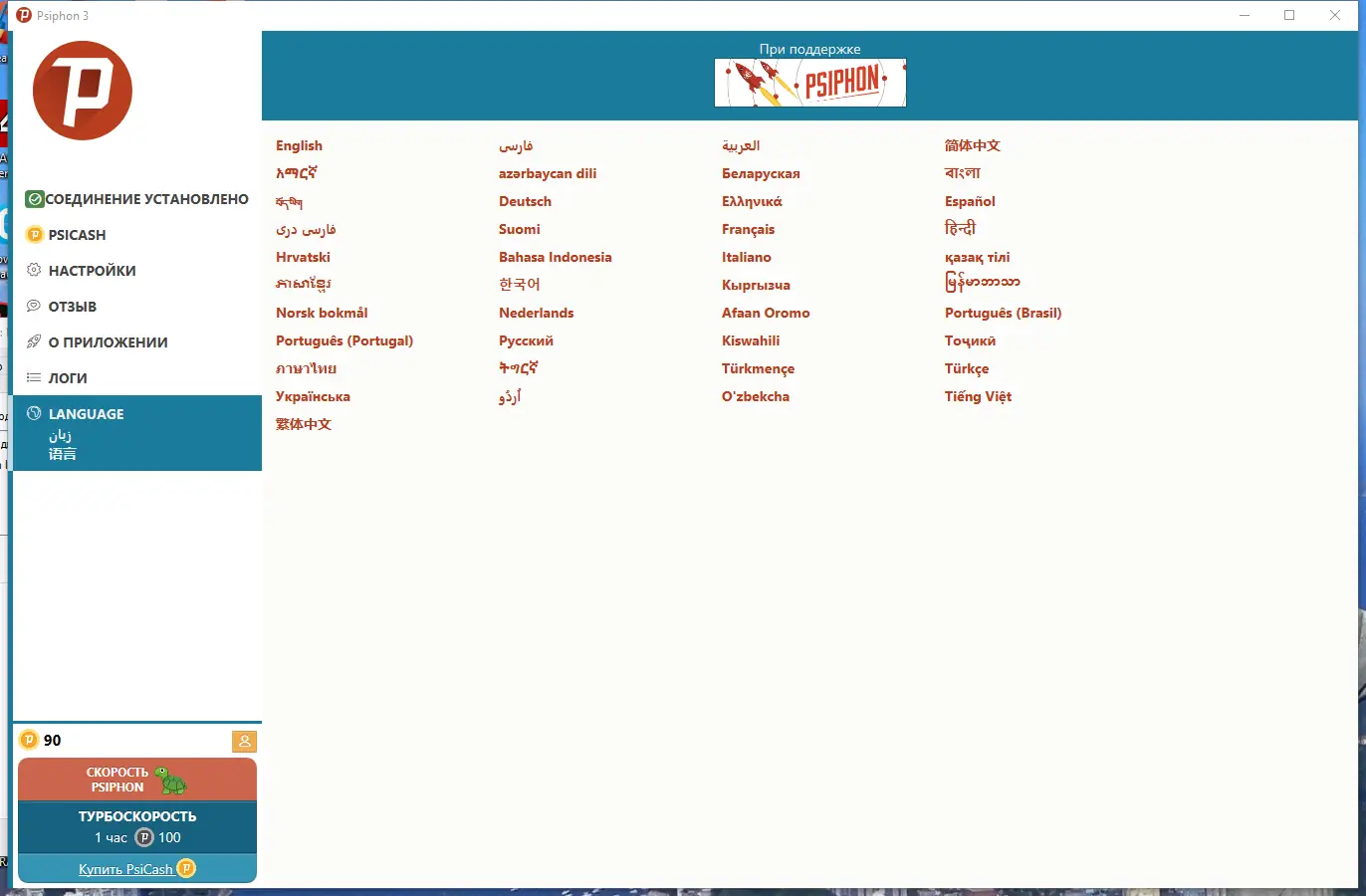Open the НАСТРОЙКИ tab
The height and width of the screenshot is (896, 1366).
137,271
